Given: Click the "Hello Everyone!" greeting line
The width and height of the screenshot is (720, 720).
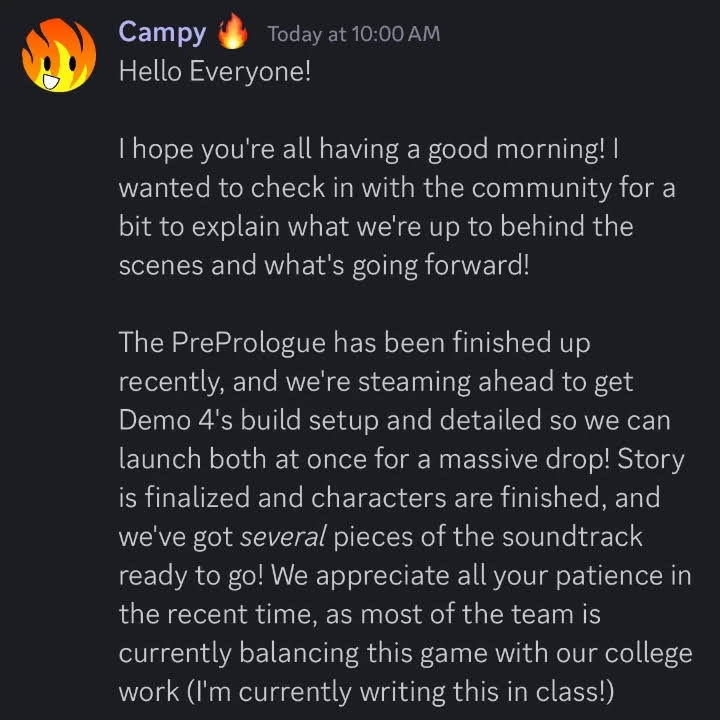Looking at the screenshot, I should [x=215, y=72].
